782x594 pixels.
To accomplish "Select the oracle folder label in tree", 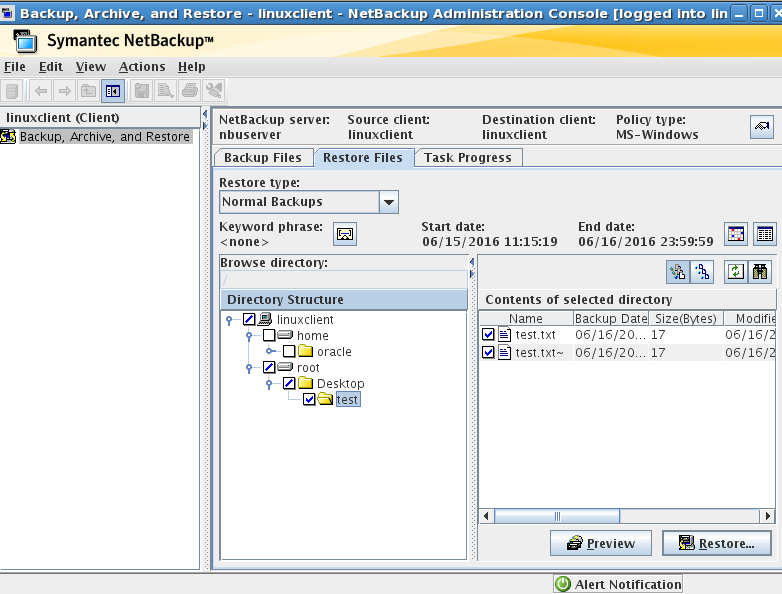I will click(x=334, y=352).
